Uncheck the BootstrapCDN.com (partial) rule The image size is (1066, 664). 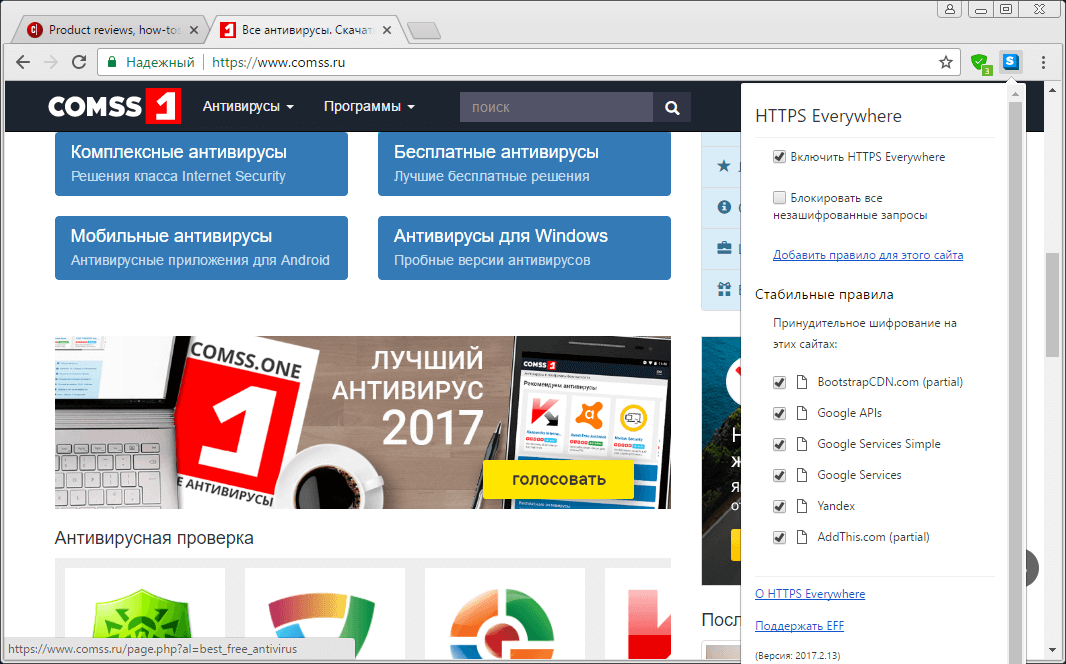780,382
